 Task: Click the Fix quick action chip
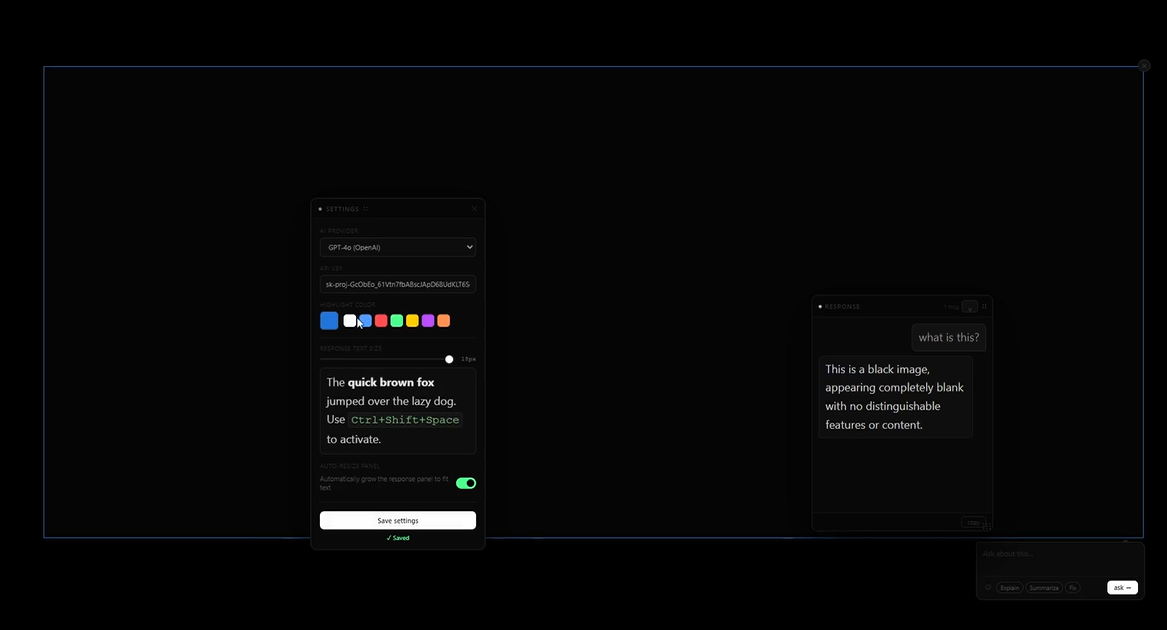pyautogui.click(x=1072, y=588)
